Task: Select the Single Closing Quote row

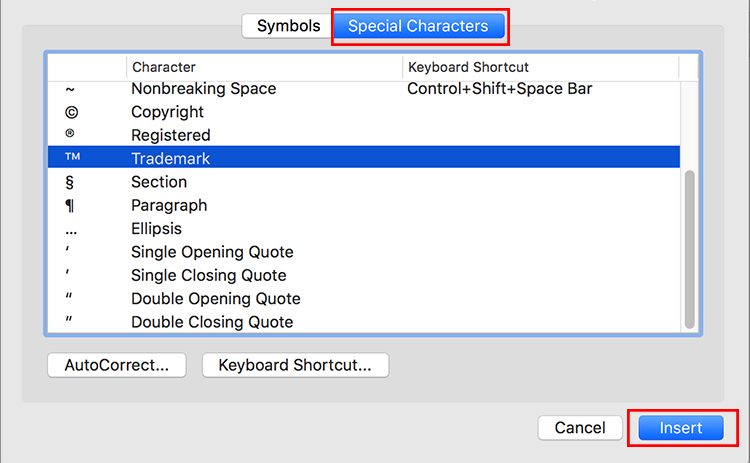Action: pos(364,276)
